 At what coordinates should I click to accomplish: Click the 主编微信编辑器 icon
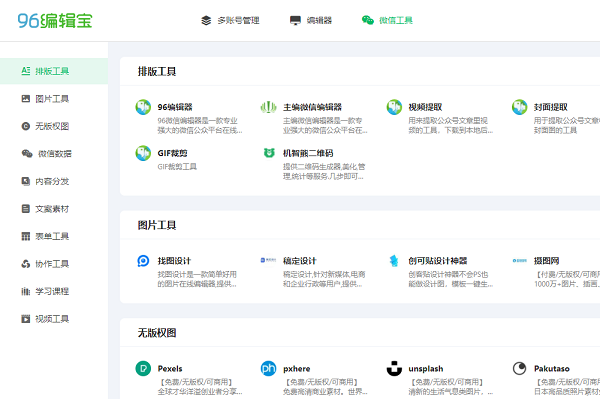click(269, 107)
